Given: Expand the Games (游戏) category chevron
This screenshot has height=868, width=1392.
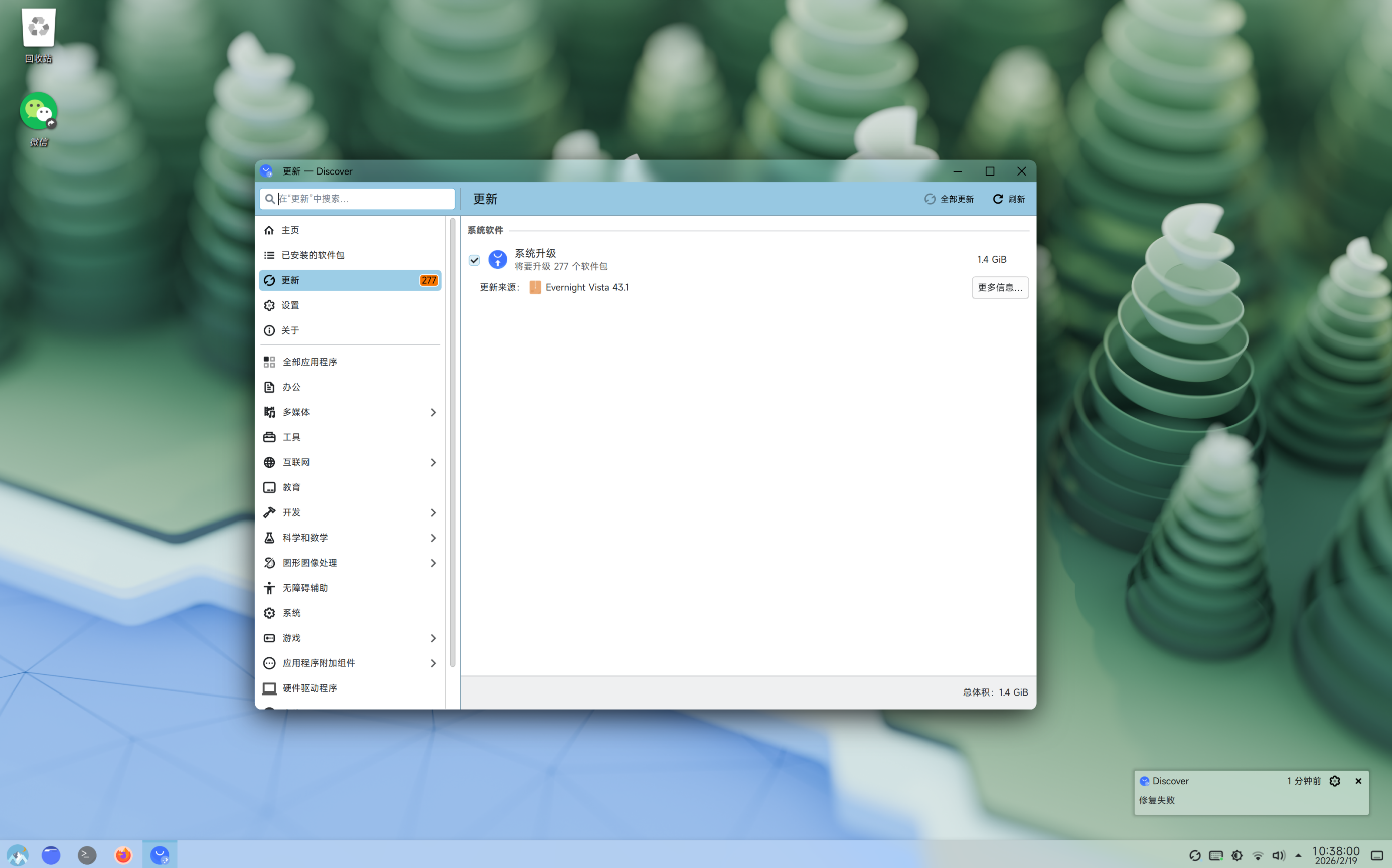Looking at the screenshot, I should (x=433, y=638).
